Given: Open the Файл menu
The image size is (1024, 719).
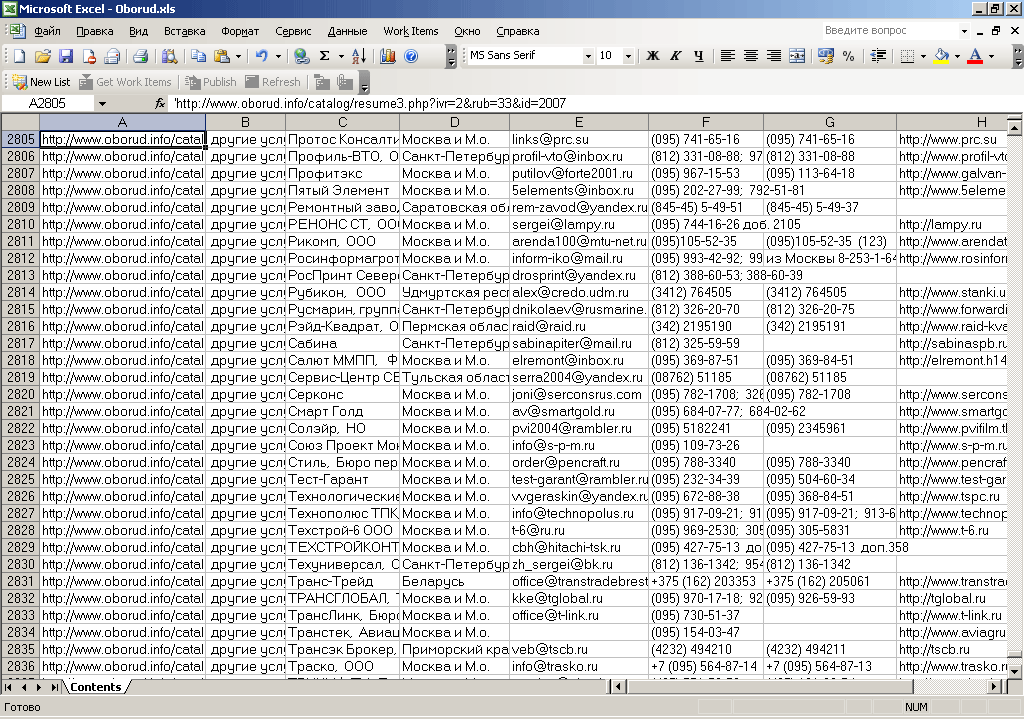Looking at the screenshot, I should click(47, 31).
